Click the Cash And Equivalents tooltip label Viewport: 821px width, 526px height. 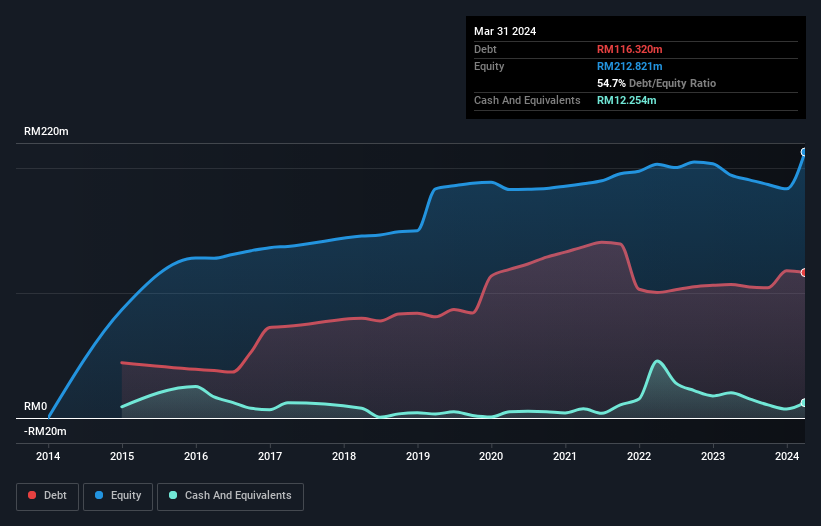527,100
